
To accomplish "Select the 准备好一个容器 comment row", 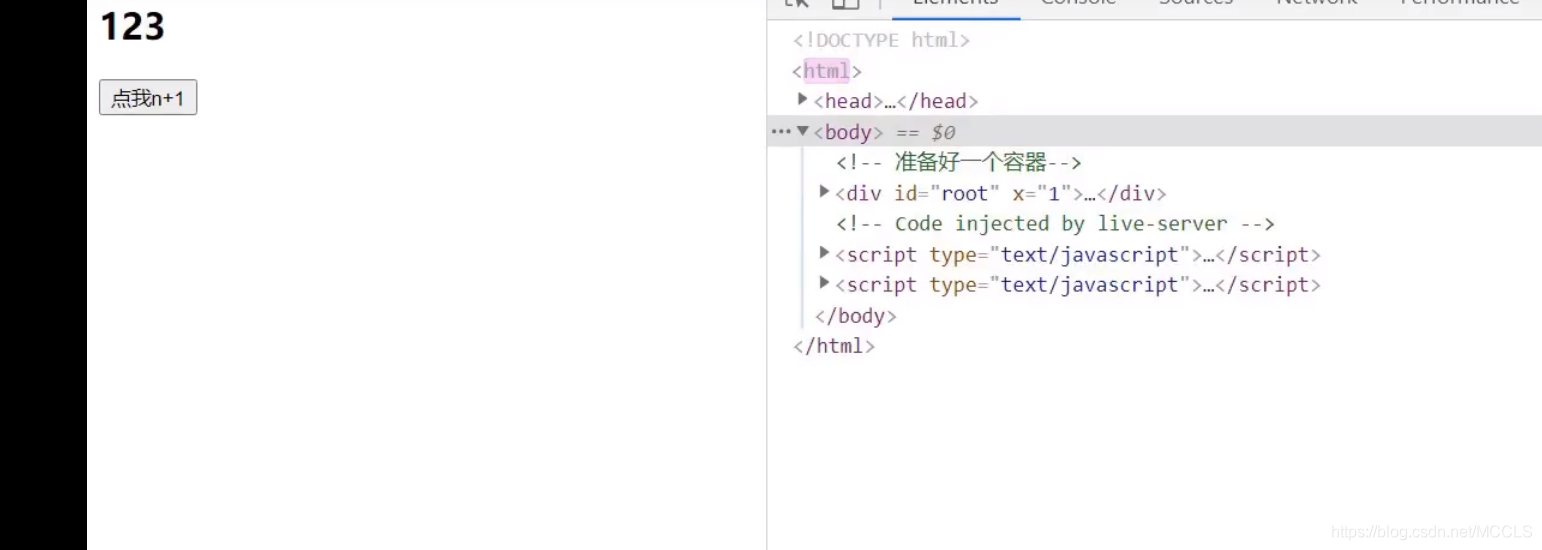I will (959, 162).
